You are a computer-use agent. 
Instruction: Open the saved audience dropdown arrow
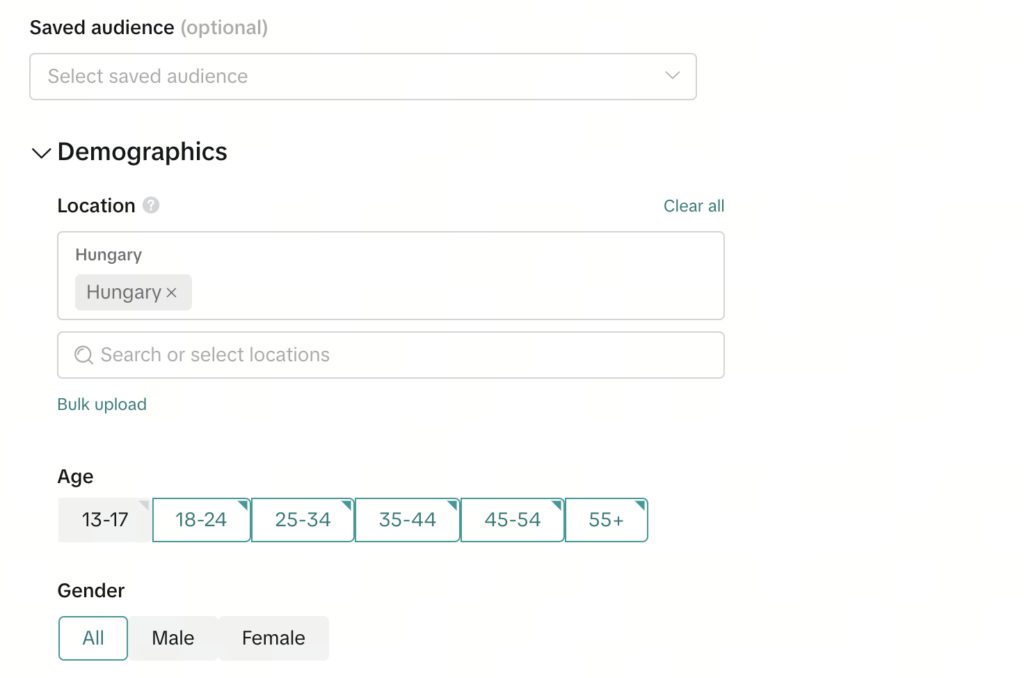(x=672, y=76)
